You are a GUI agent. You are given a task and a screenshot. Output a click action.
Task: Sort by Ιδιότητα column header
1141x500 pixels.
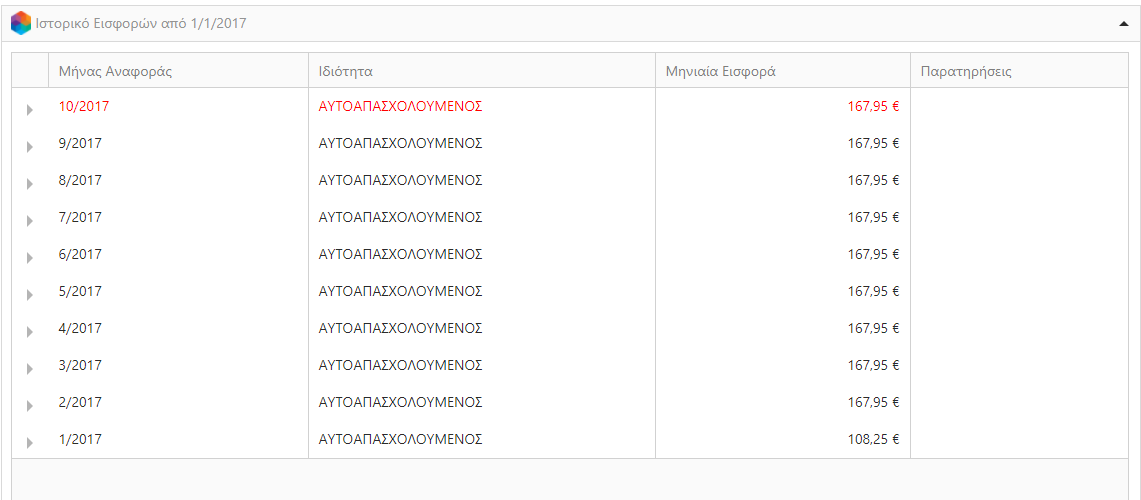(482, 71)
